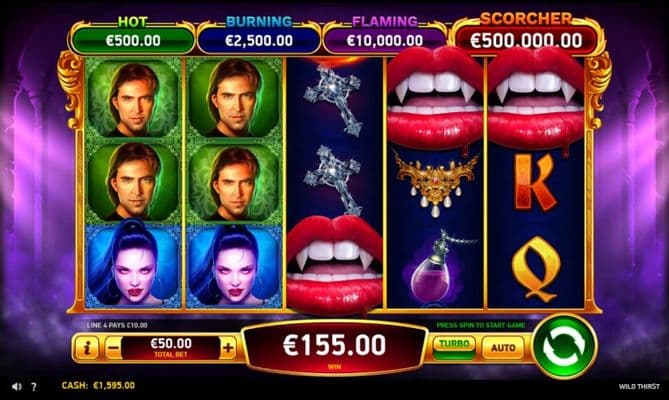669x400 pixels.
Task: Click the cash balance €1,595.00 text
Action: pyautogui.click(x=98, y=386)
